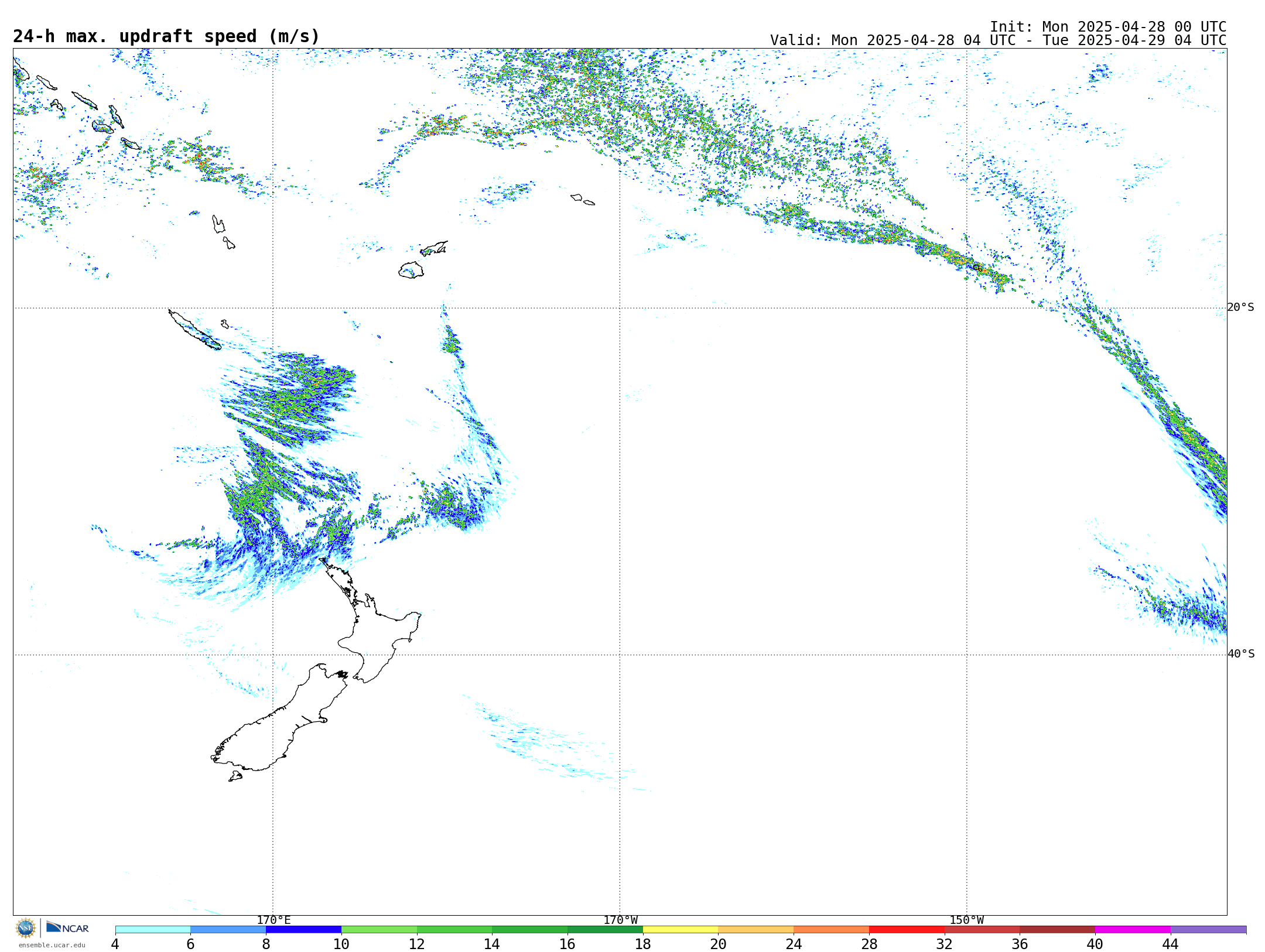Click the colorbar tick label 16

point(567,944)
